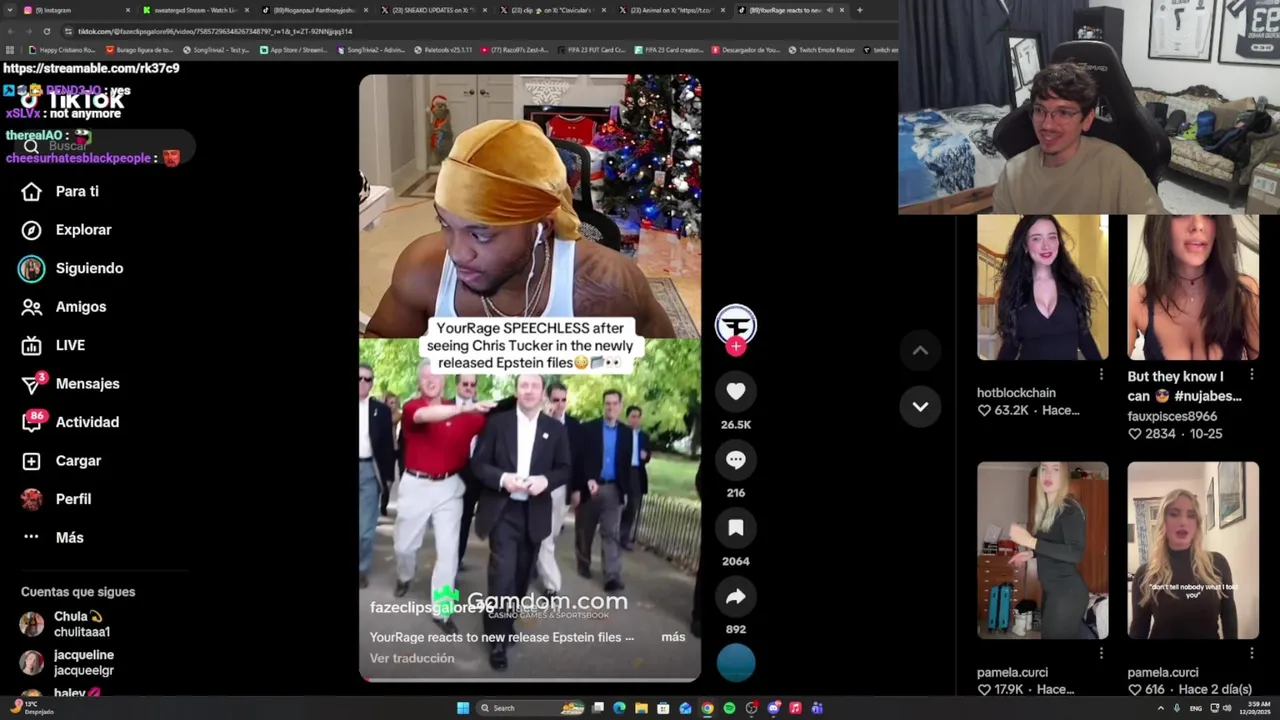Click the Windows taskbar Search box
This screenshot has width=1280, height=720.
pyautogui.click(x=530, y=708)
